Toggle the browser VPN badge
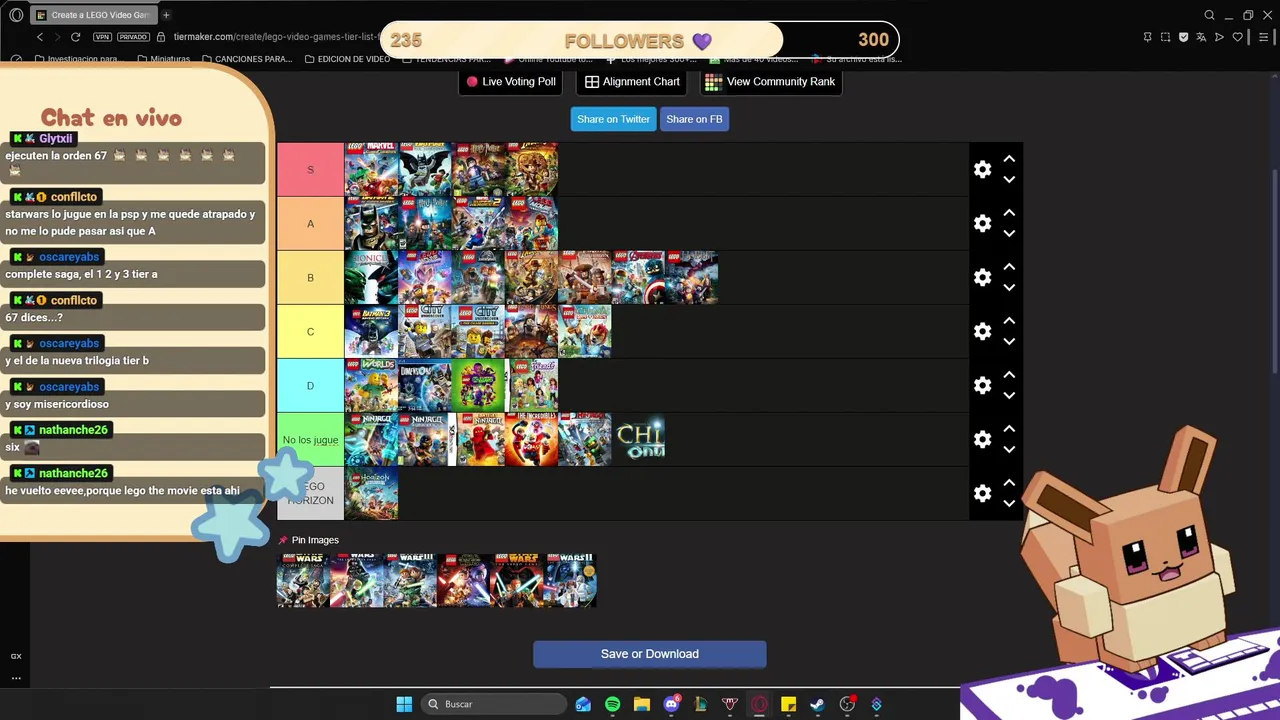 click(x=102, y=37)
